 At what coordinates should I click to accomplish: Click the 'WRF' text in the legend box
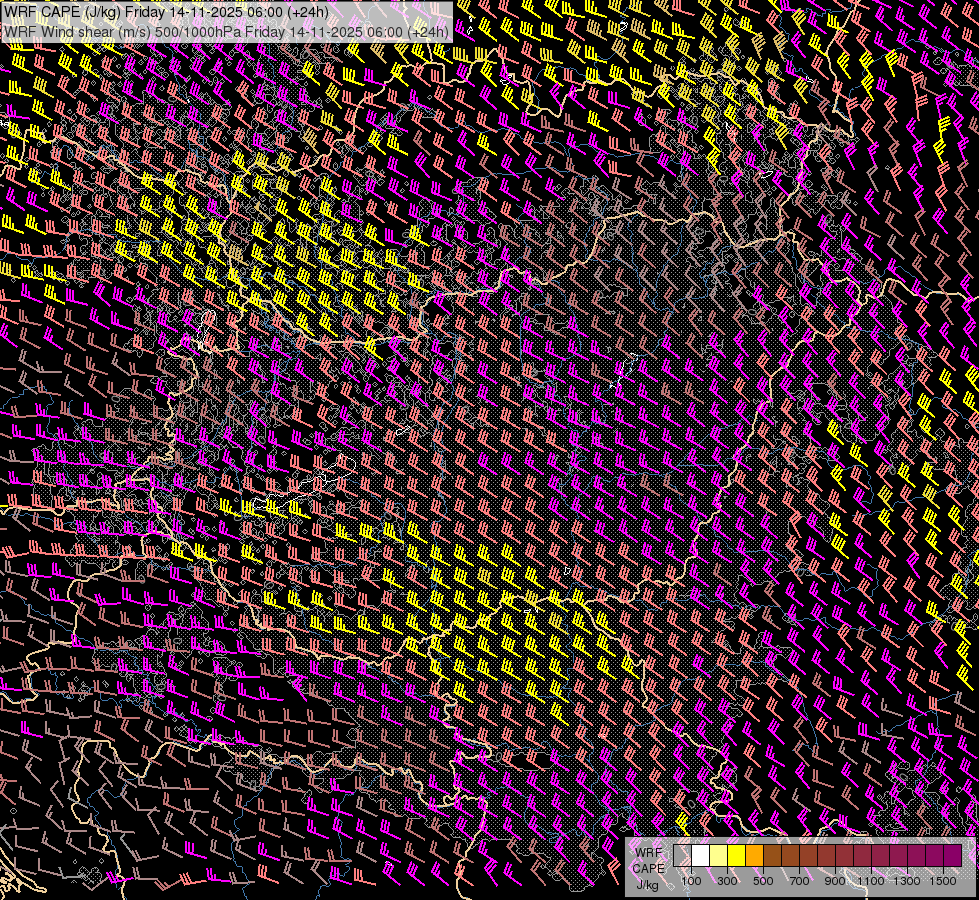click(x=648, y=852)
